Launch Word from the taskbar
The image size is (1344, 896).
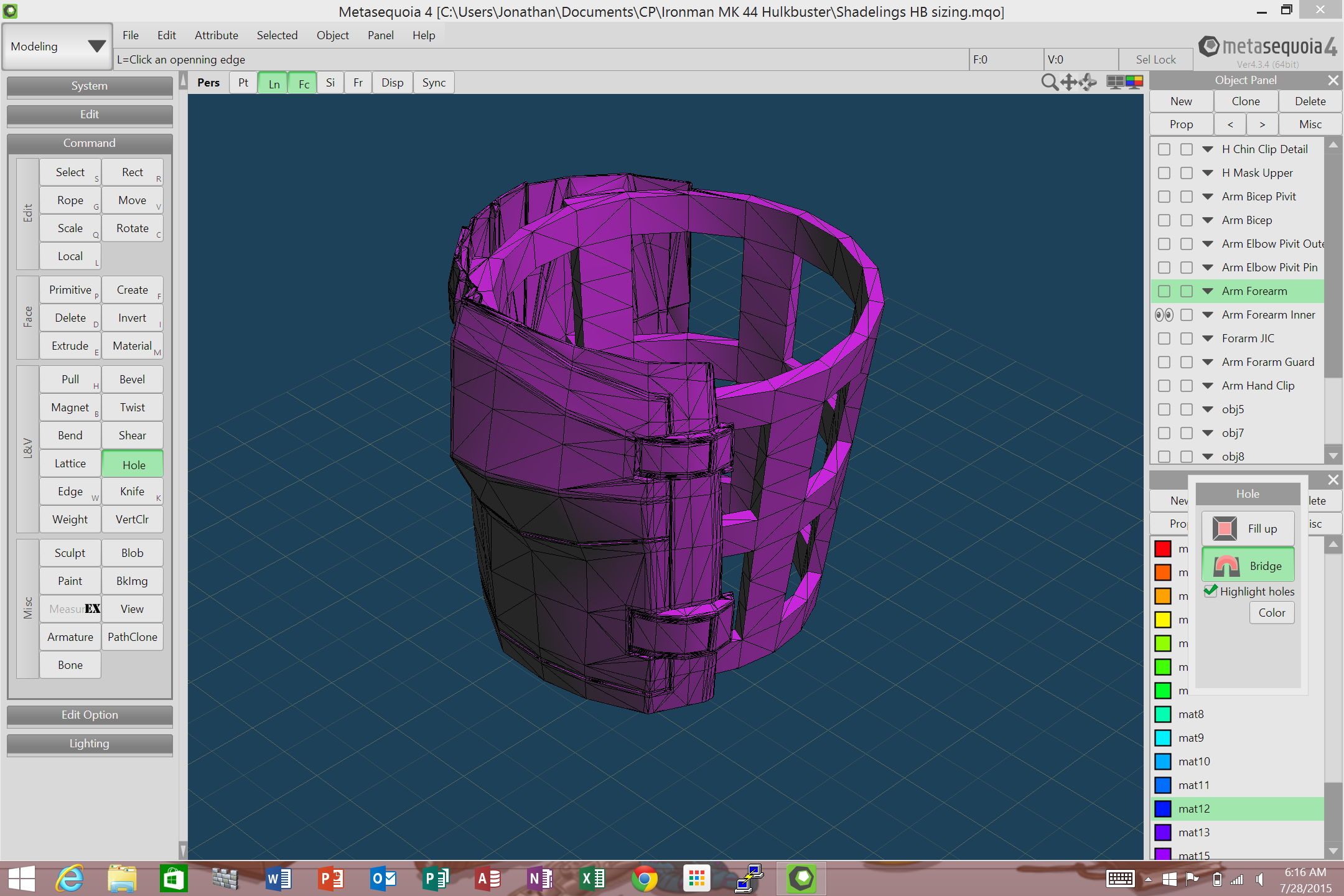coord(278,879)
